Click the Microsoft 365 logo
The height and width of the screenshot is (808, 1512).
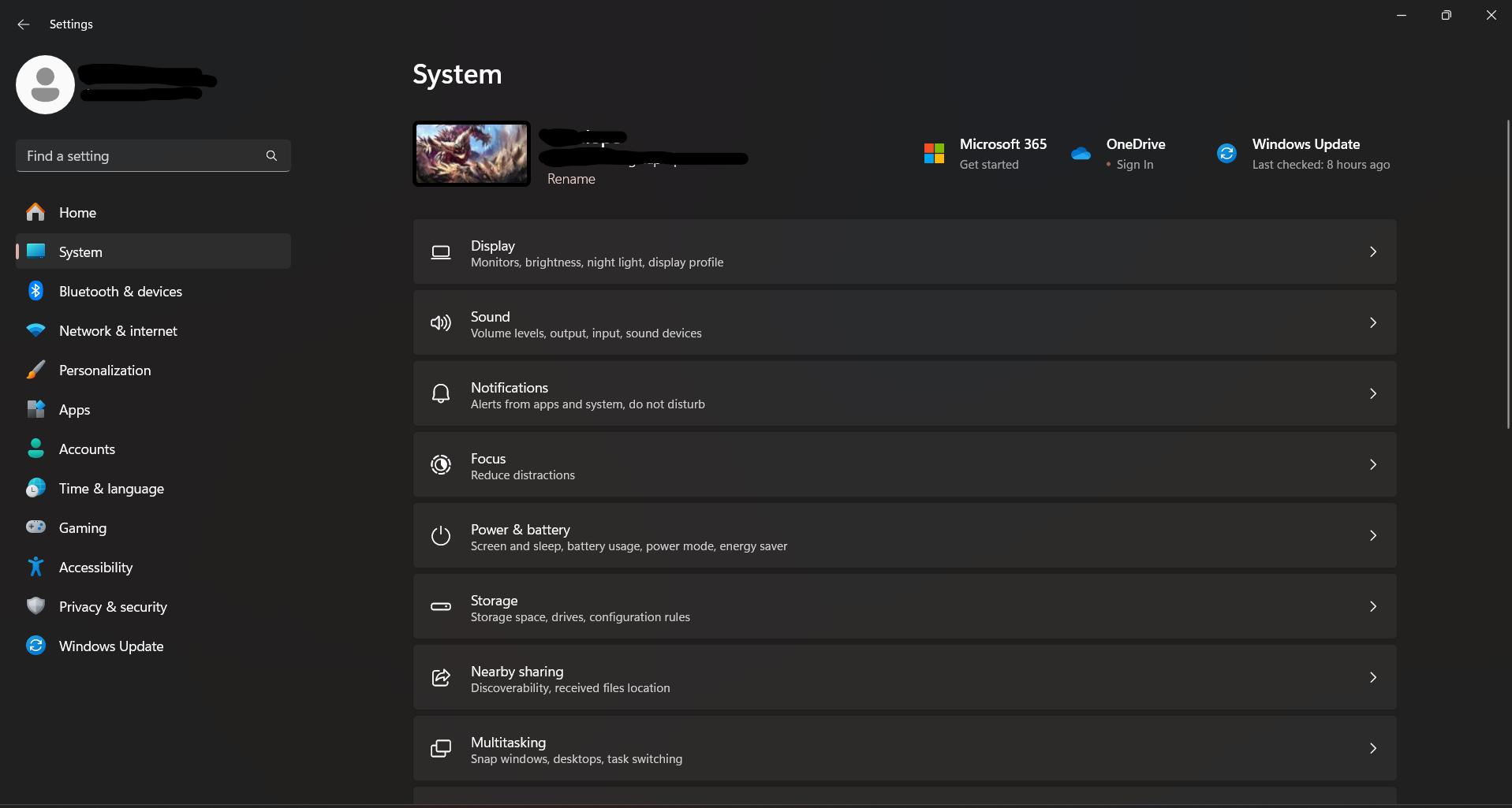(934, 153)
